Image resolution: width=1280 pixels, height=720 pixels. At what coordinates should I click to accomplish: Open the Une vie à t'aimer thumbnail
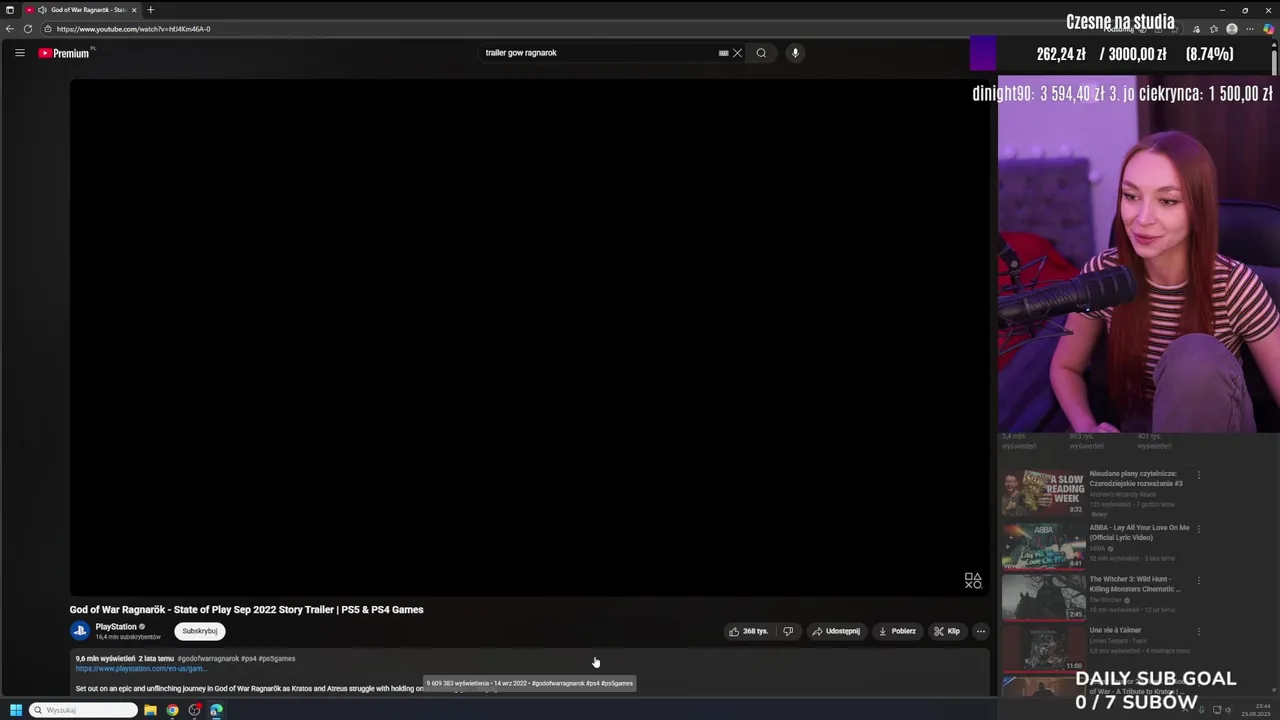(x=1044, y=648)
